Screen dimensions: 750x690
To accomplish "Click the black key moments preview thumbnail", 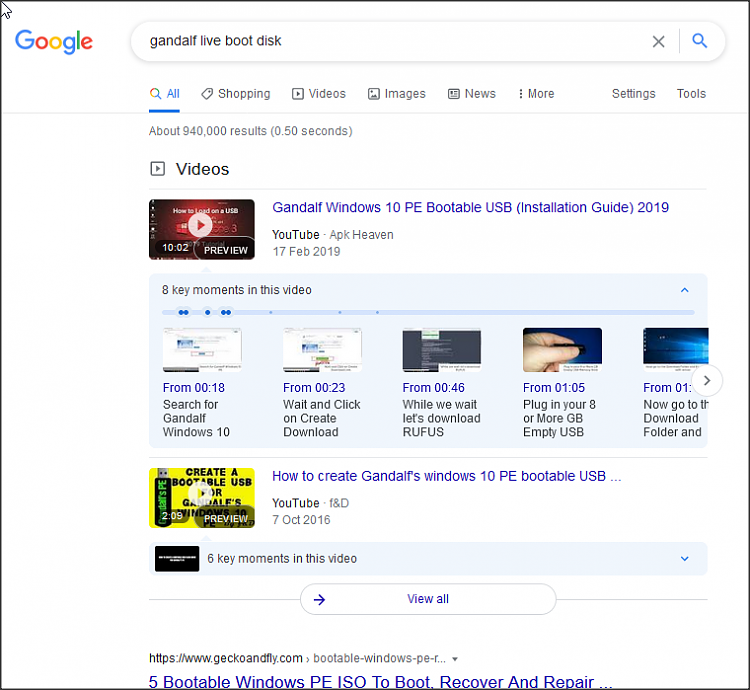I will pyautogui.click(x=177, y=559).
